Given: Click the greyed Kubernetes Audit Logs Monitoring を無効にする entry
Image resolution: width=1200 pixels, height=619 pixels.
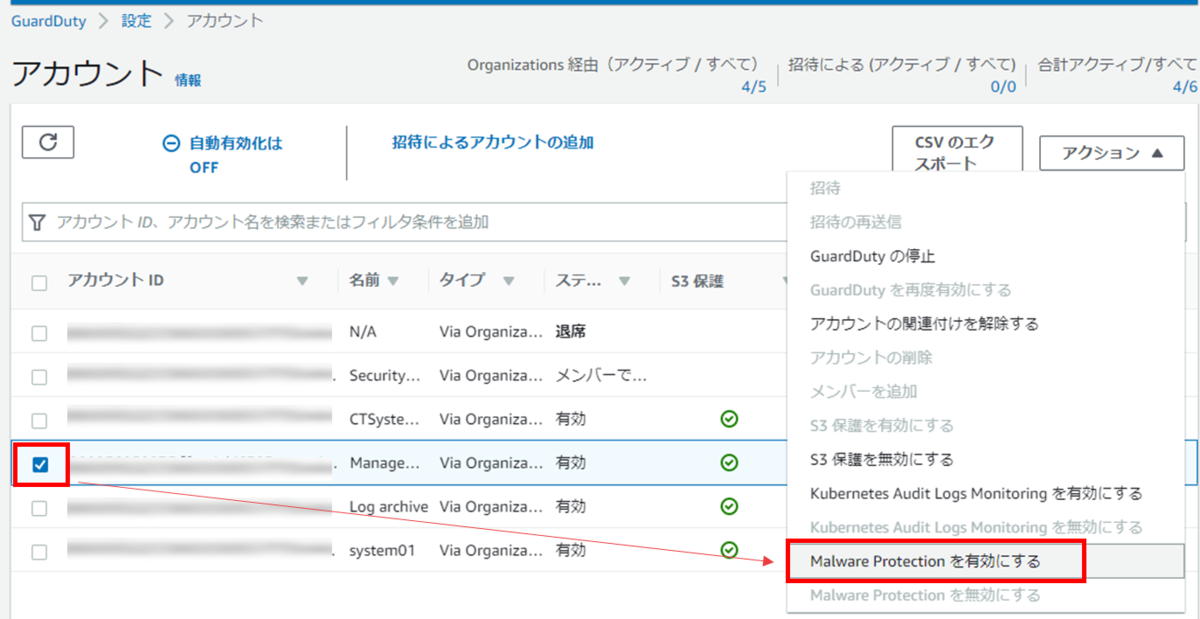Looking at the screenshot, I should (x=975, y=527).
